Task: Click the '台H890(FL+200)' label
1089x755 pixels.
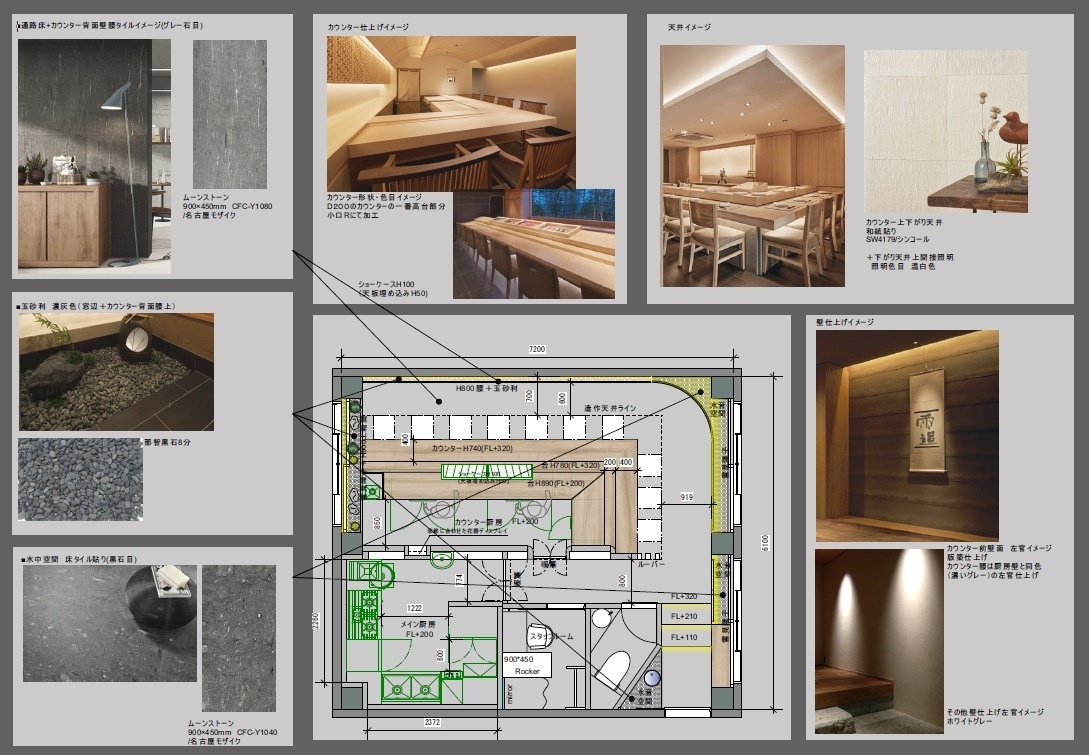Action: [x=556, y=483]
